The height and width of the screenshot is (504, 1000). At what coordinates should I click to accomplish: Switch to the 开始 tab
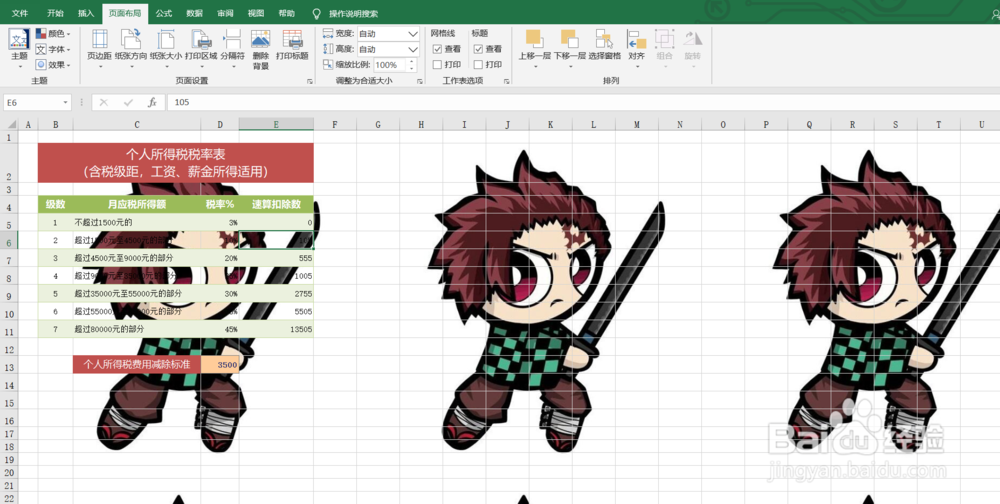(55, 13)
